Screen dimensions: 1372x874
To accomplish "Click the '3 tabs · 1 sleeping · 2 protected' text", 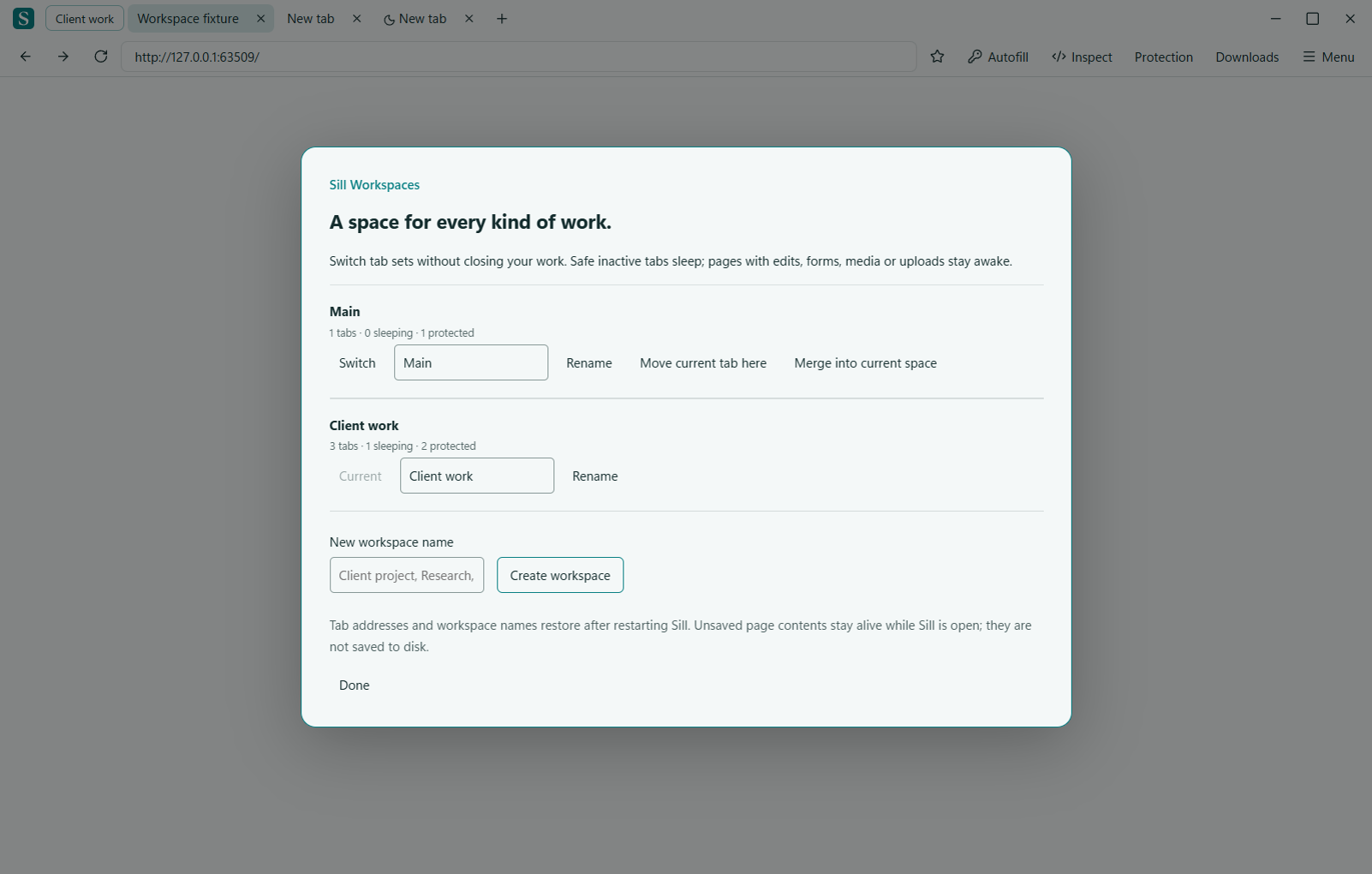I will [x=403, y=446].
